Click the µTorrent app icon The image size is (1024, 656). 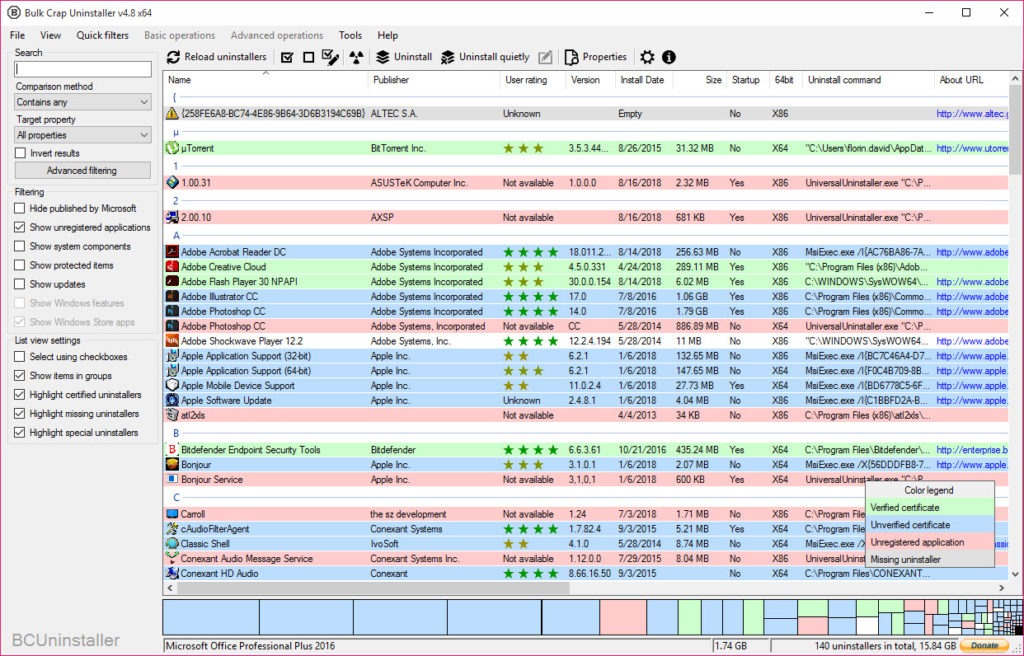[172, 148]
